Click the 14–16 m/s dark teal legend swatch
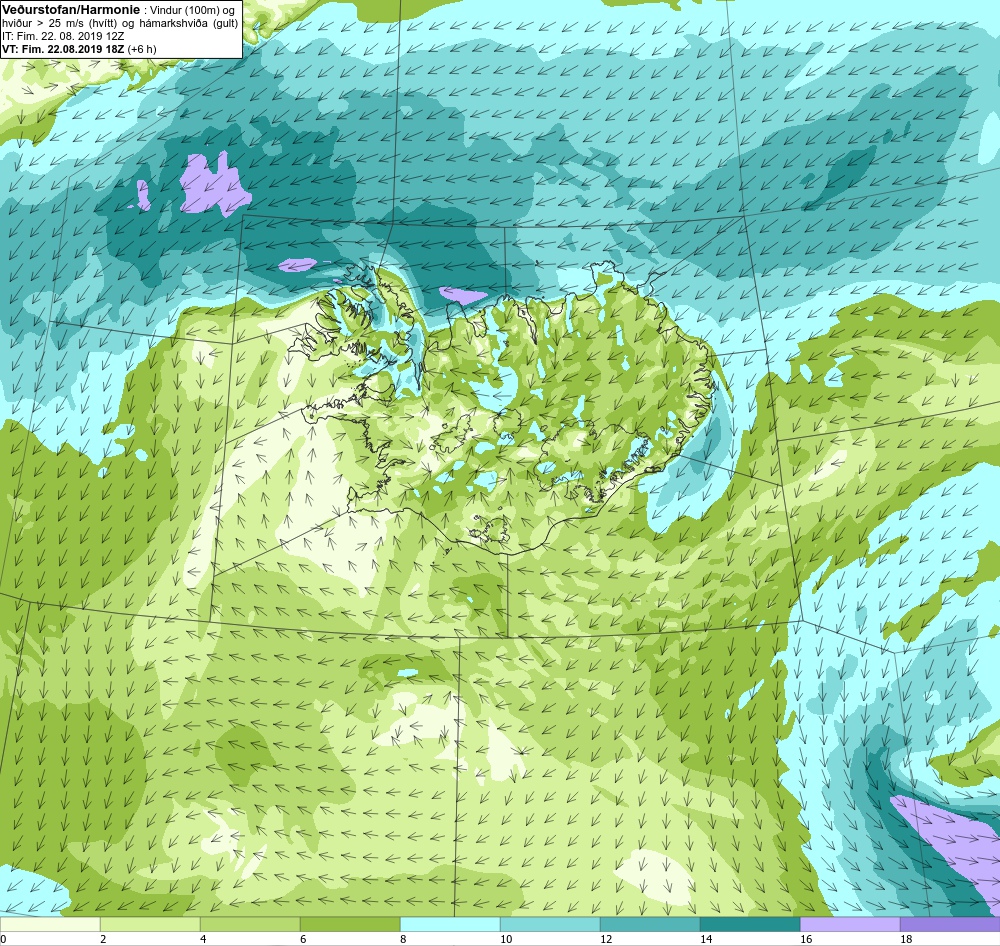The width and height of the screenshot is (1000, 946). pyautogui.click(x=750, y=924)
